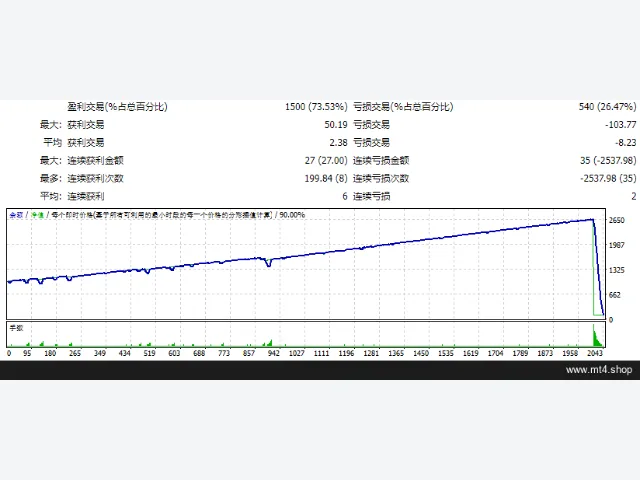This screenshot has height=480, width=640.
Task: Click the average consecutive wins value '6'
Action: pyautogui.click(x=345, y=196)
